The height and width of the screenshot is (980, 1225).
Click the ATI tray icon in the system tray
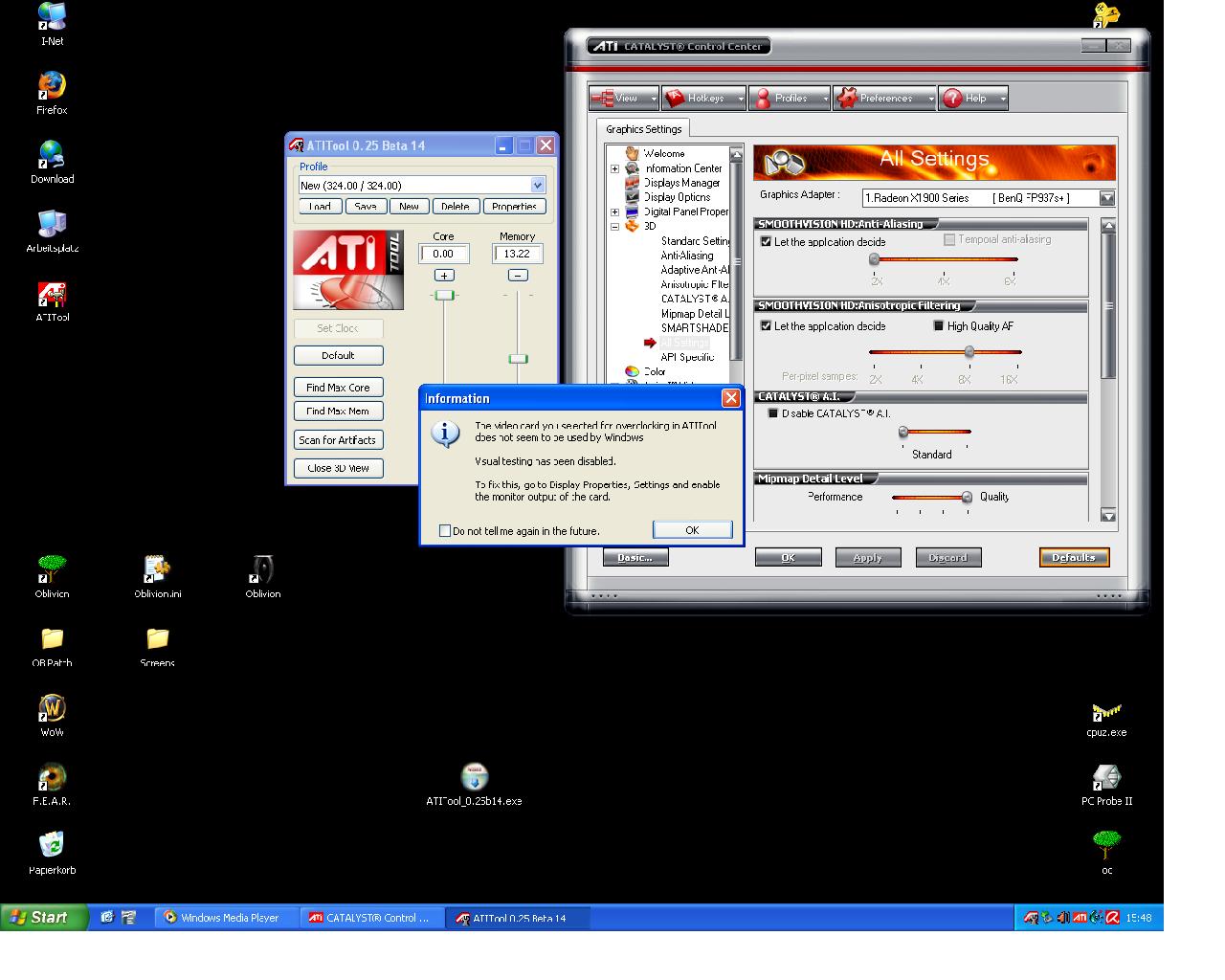[x=1080, y=918]
